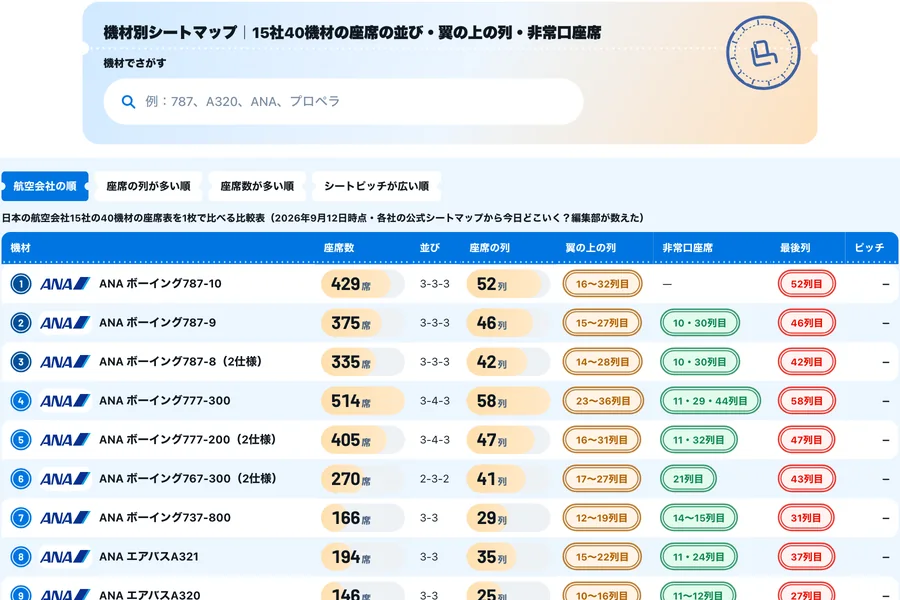Click the 非常口座席 column header

(688, 247)
